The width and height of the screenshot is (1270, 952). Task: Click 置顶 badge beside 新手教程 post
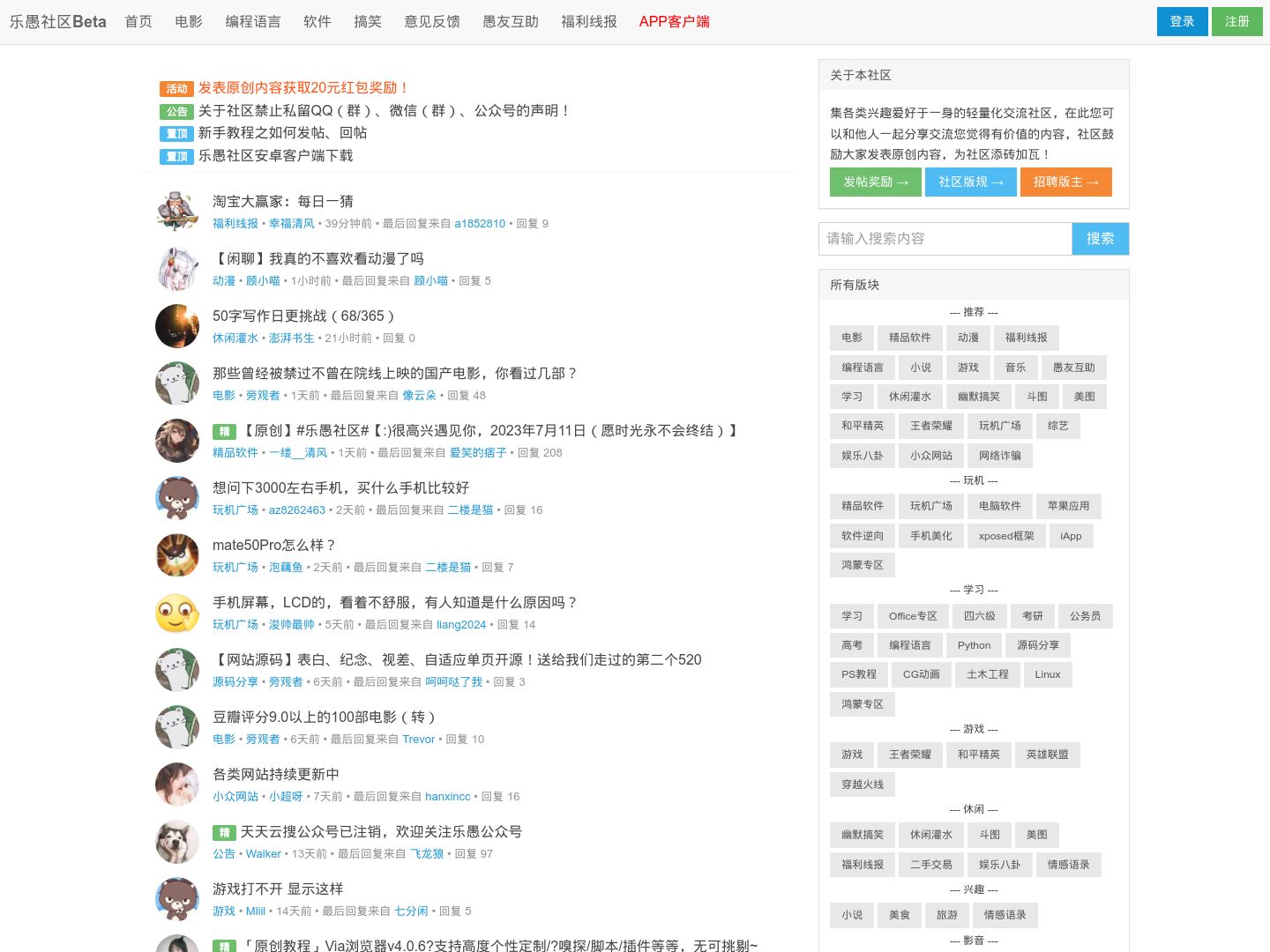pos(176,134)
